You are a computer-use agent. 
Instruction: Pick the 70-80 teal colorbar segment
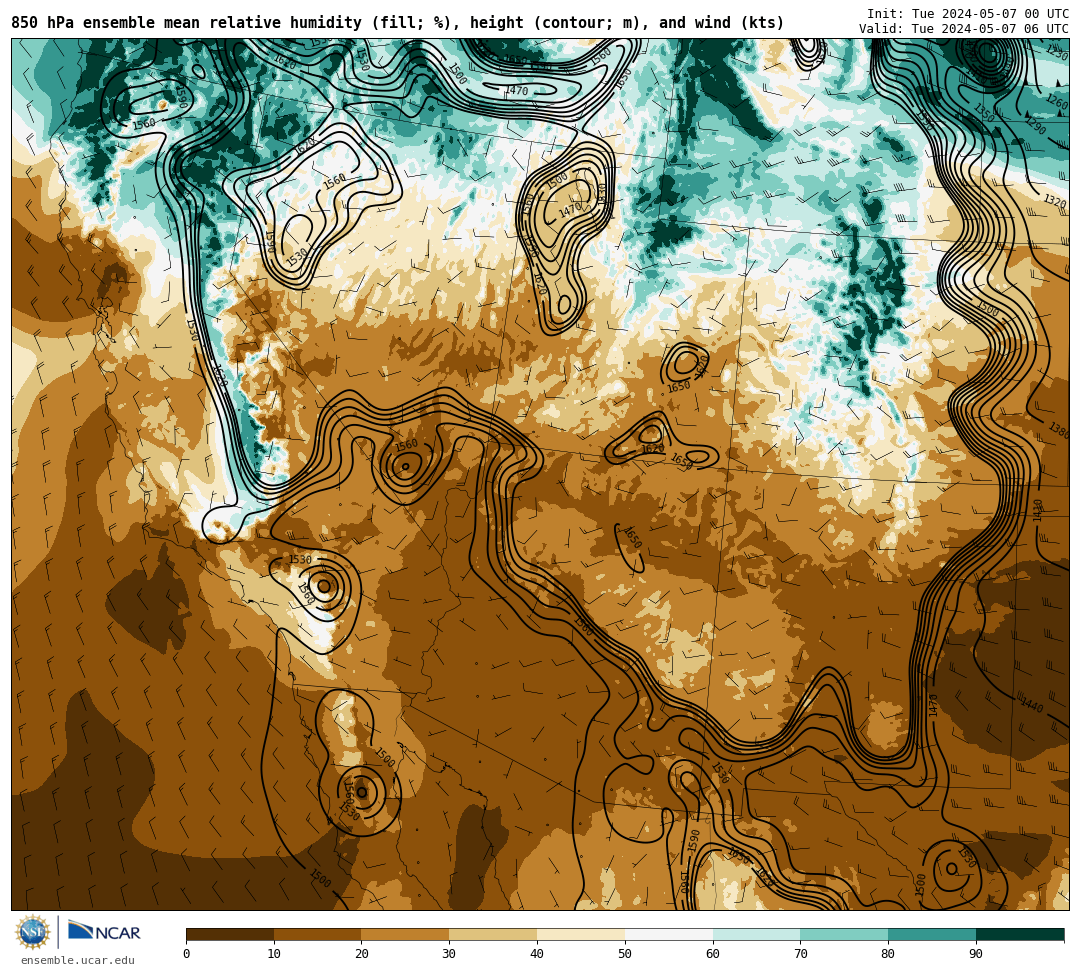[x=844, y=934]
